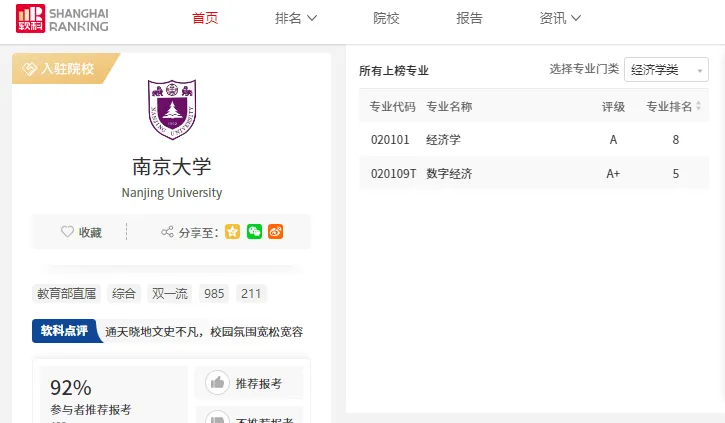Click the 南京大学 title text
Screen dimensions: 725x423
pos(172,166)
